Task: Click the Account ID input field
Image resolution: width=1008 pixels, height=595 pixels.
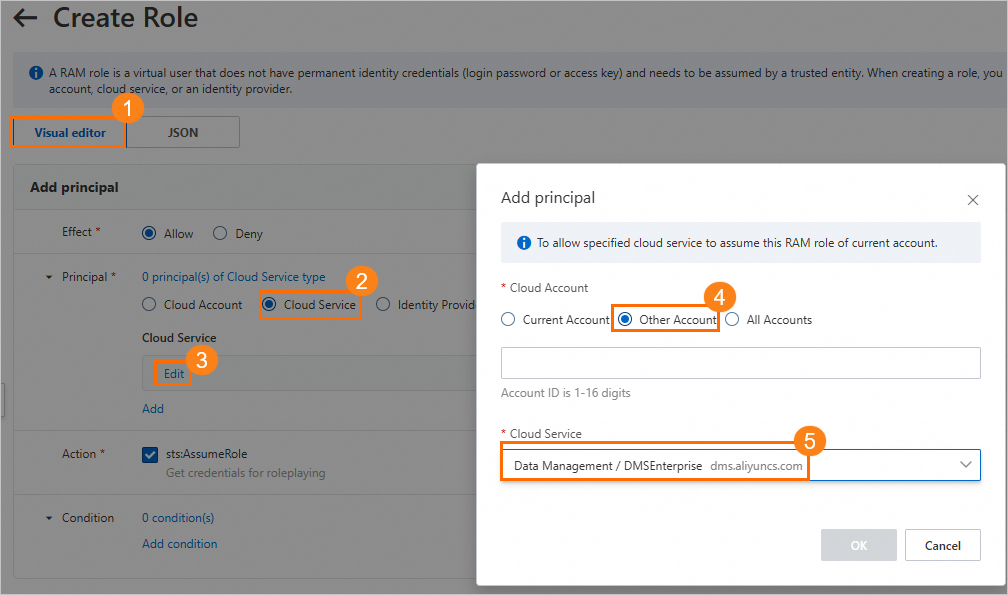Action: click(740, 363)
